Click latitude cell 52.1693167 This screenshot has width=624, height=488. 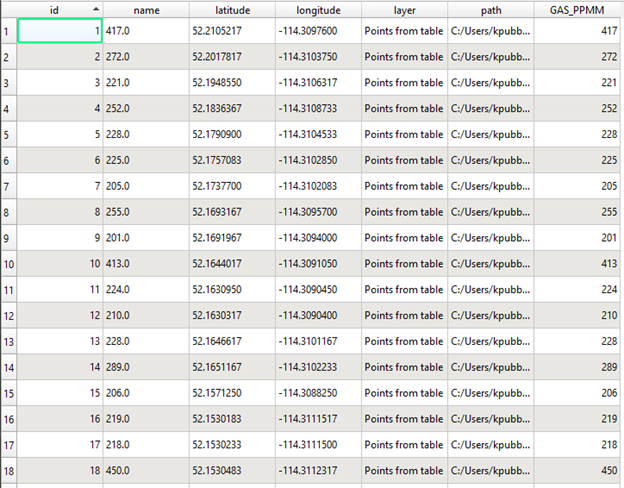point(232,212)
